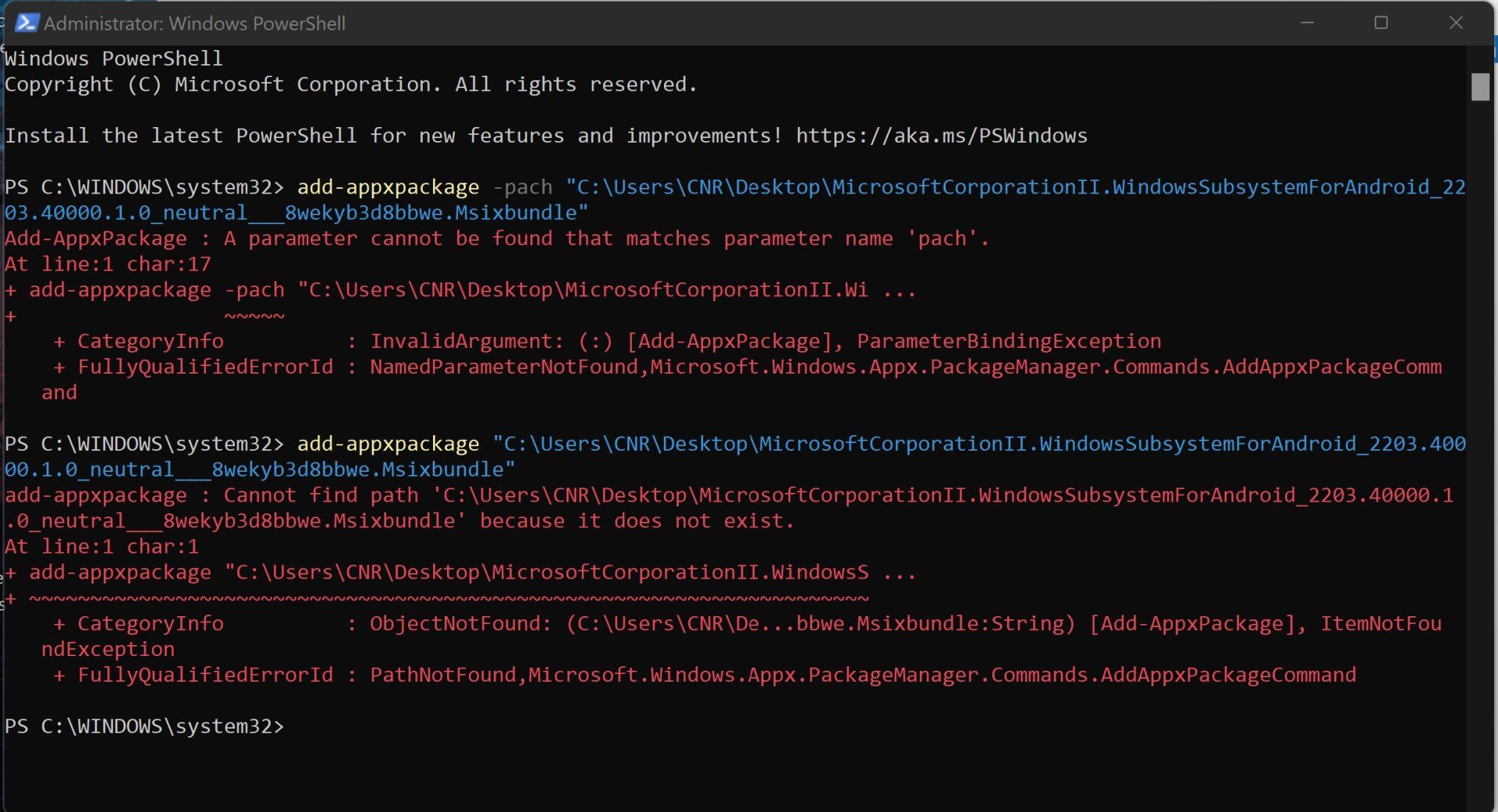Image resolution: width=1498 pixels, height=812 pixels.
Task: Click the 'PathNotFound' FullyQualifiedErrorId text
Action: pos(442,675)
